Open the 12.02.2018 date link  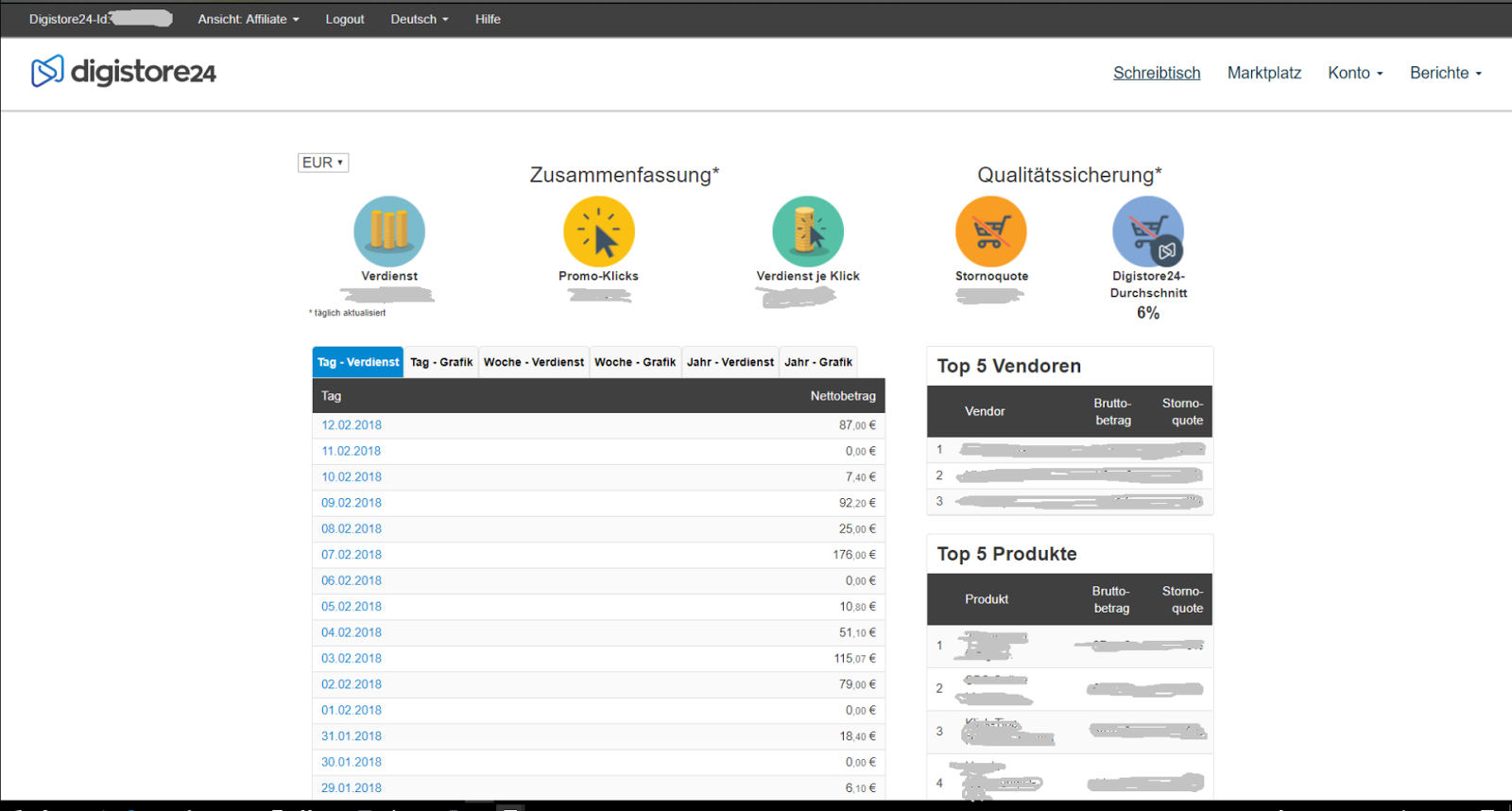pyautogui.click(x=352, y=425)
